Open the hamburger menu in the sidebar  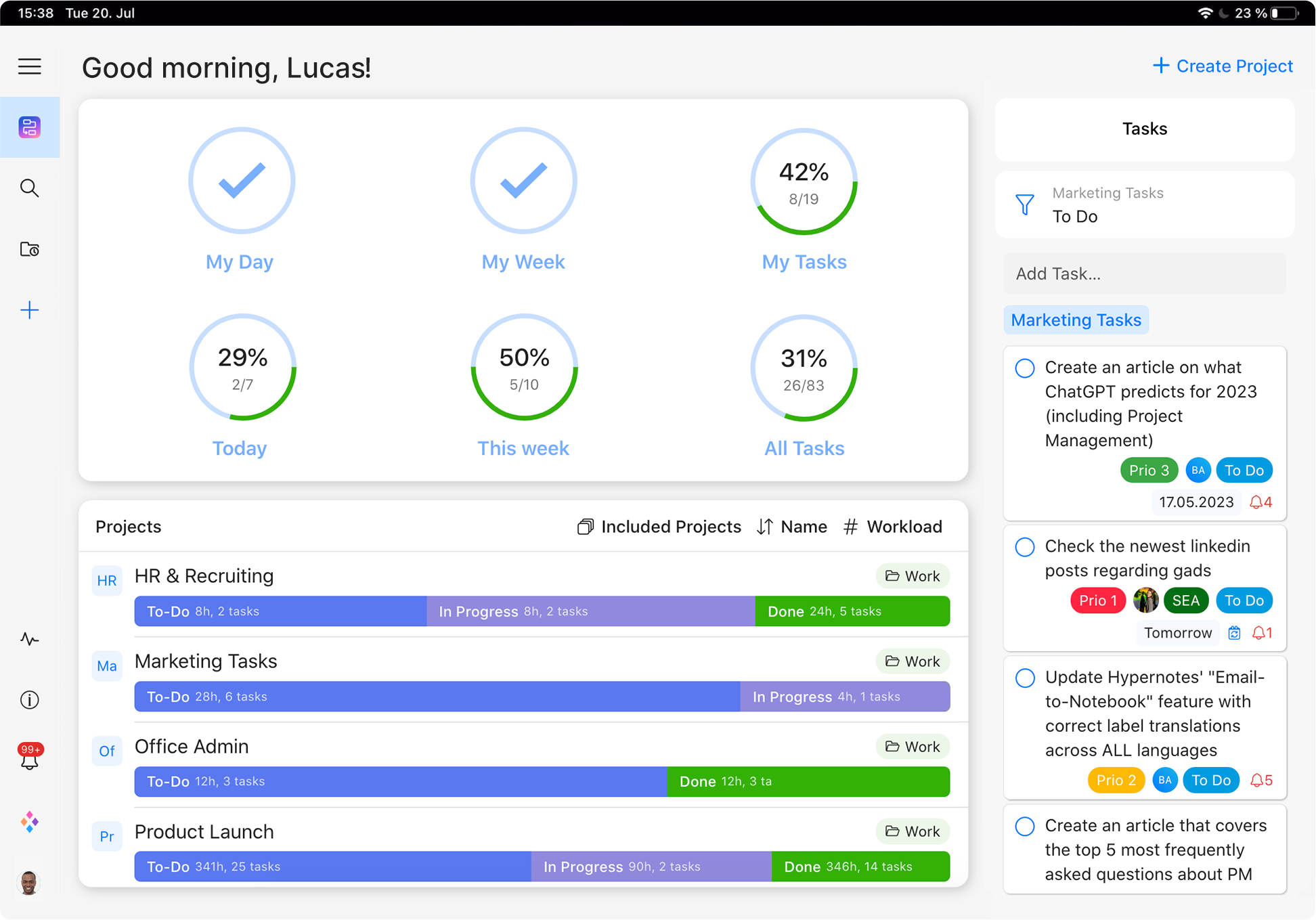click(x=30, y=66)
